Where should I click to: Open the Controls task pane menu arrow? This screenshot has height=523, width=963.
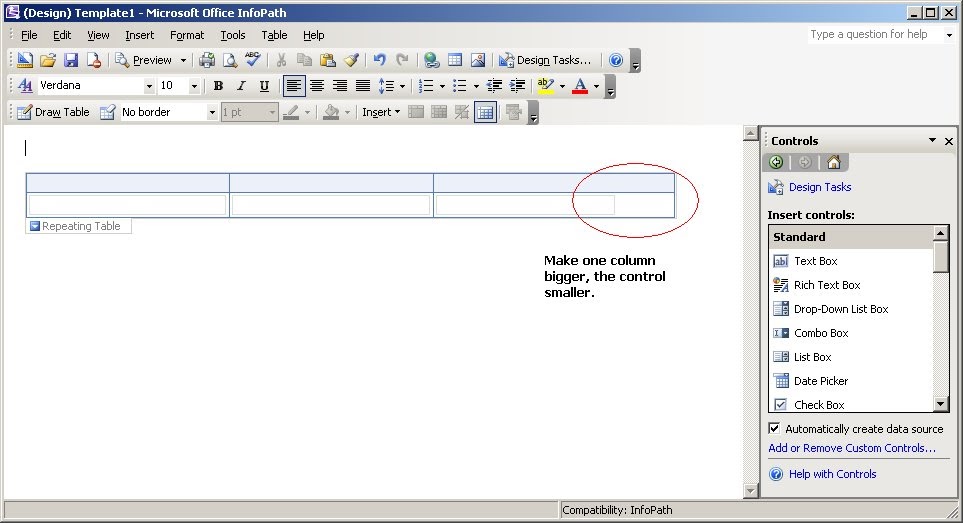tap(932, 141)
